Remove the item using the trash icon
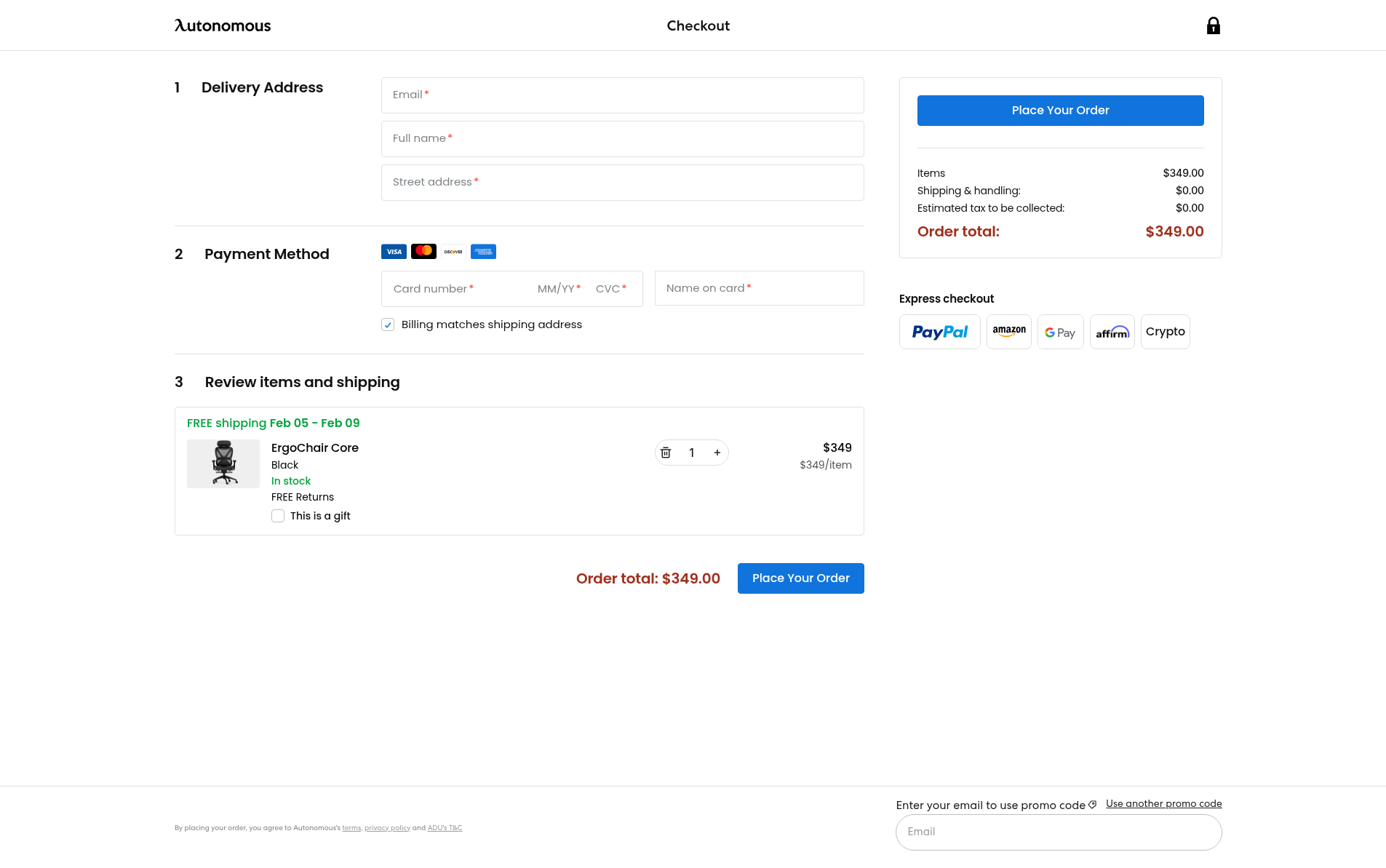Screen dimensions: 1386x868 coord(666,453)
